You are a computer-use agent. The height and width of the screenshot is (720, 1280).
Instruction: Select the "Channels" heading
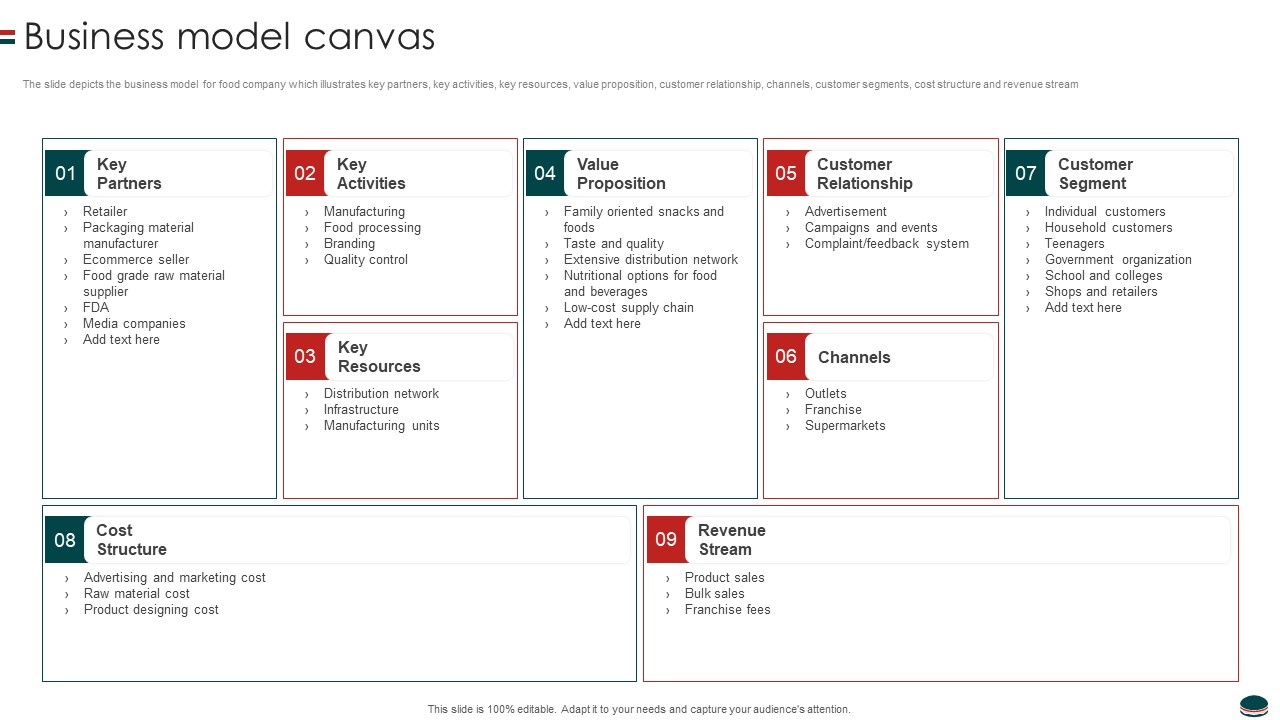point(854,357)
